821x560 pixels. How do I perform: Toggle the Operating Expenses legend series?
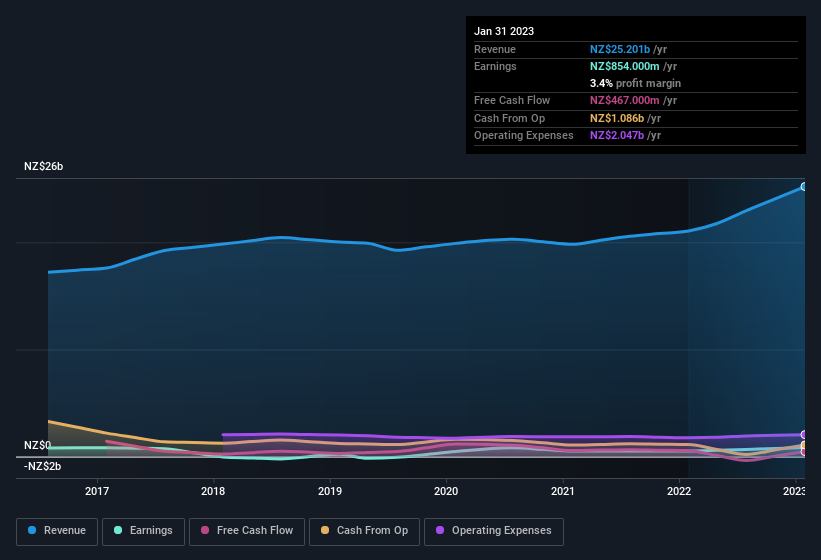pos(493,531)
